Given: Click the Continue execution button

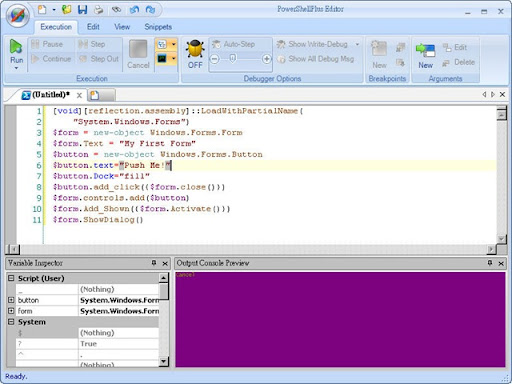Looking at the screenshot, I should [51, 59].
